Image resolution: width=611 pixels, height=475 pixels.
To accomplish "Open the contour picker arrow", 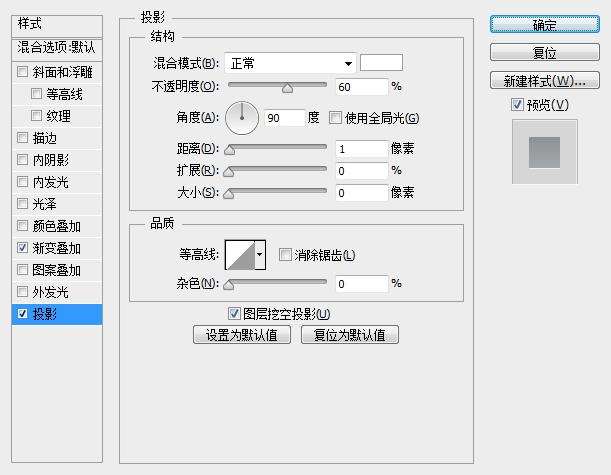I will [x=260, y=255].
